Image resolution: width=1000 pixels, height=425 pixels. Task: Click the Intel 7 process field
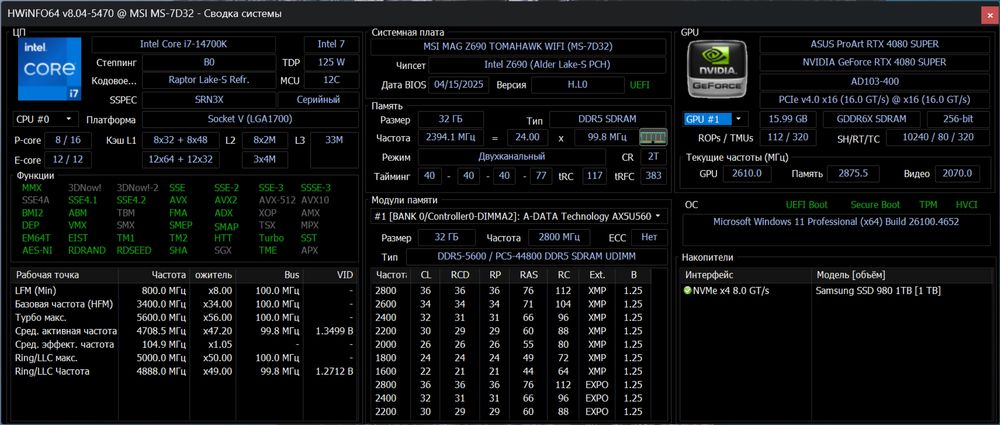[x=331, y=44]
